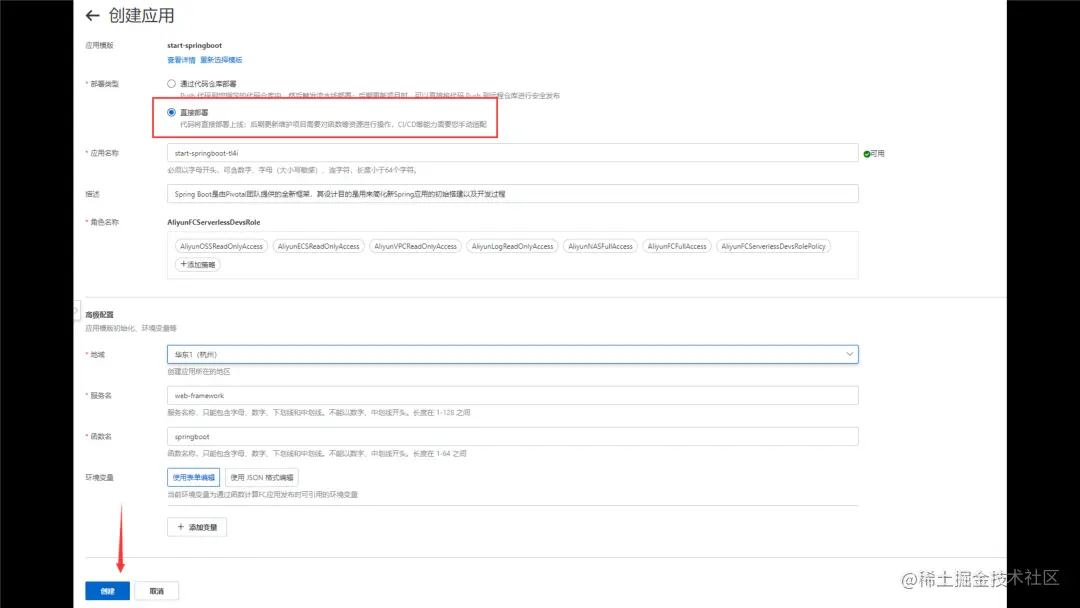Select the AliyunVPCReadOnlyAccess policy tag
The height and width of the screenshot is (608, 1080).
[x=415, y=246]
